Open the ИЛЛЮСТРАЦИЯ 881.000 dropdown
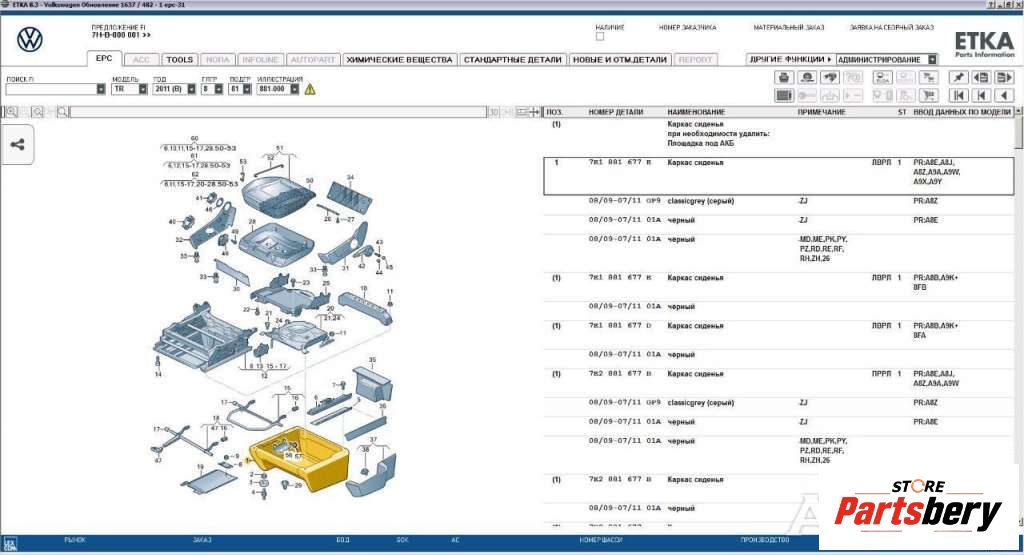1024x555 pixels. [x=295, y=89]
